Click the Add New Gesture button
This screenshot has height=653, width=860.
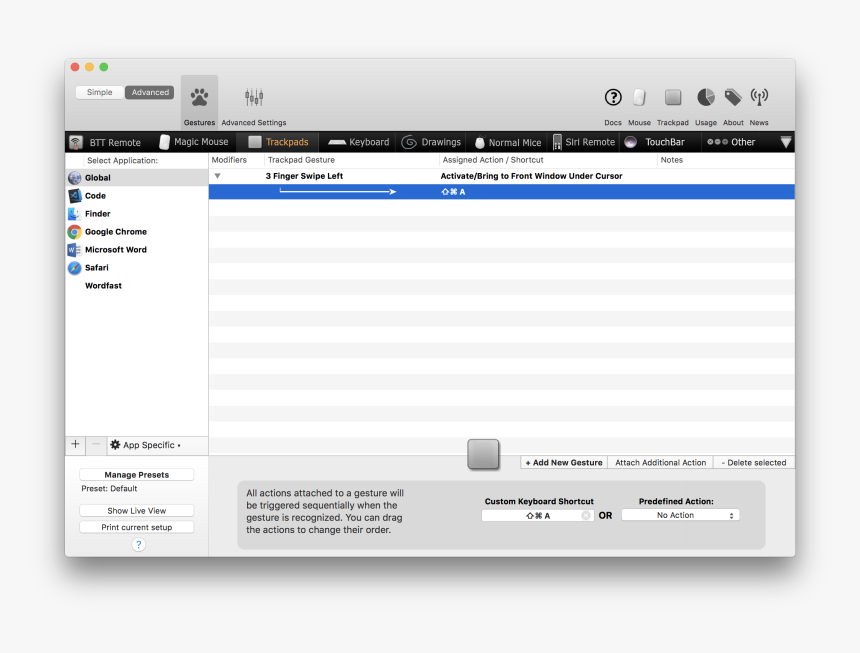(563, 462)
